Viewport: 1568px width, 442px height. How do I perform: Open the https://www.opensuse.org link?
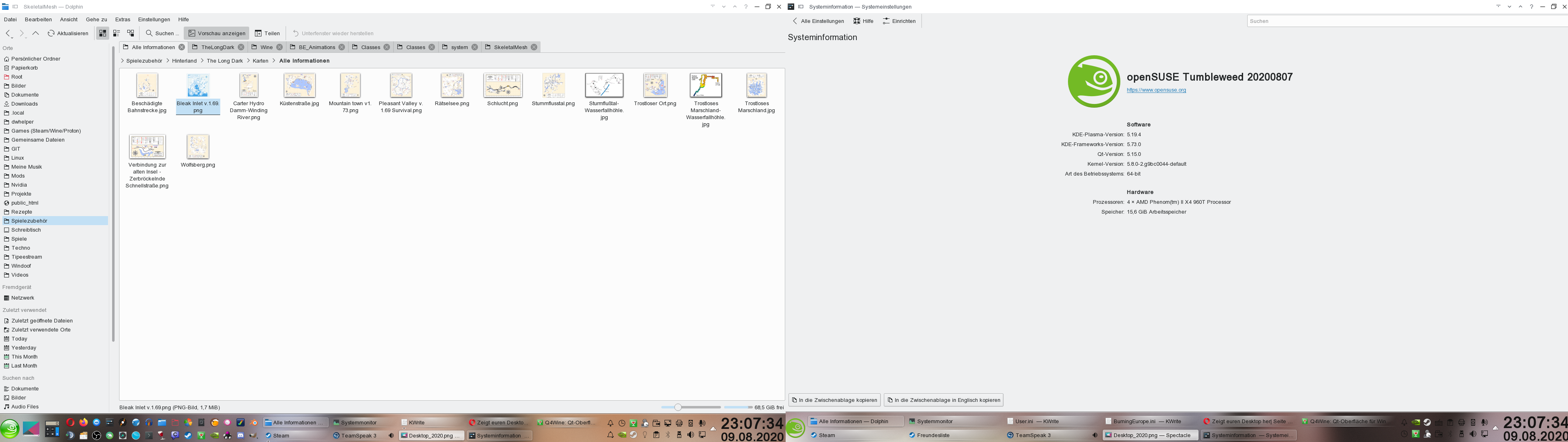(x=1156, y=90)
